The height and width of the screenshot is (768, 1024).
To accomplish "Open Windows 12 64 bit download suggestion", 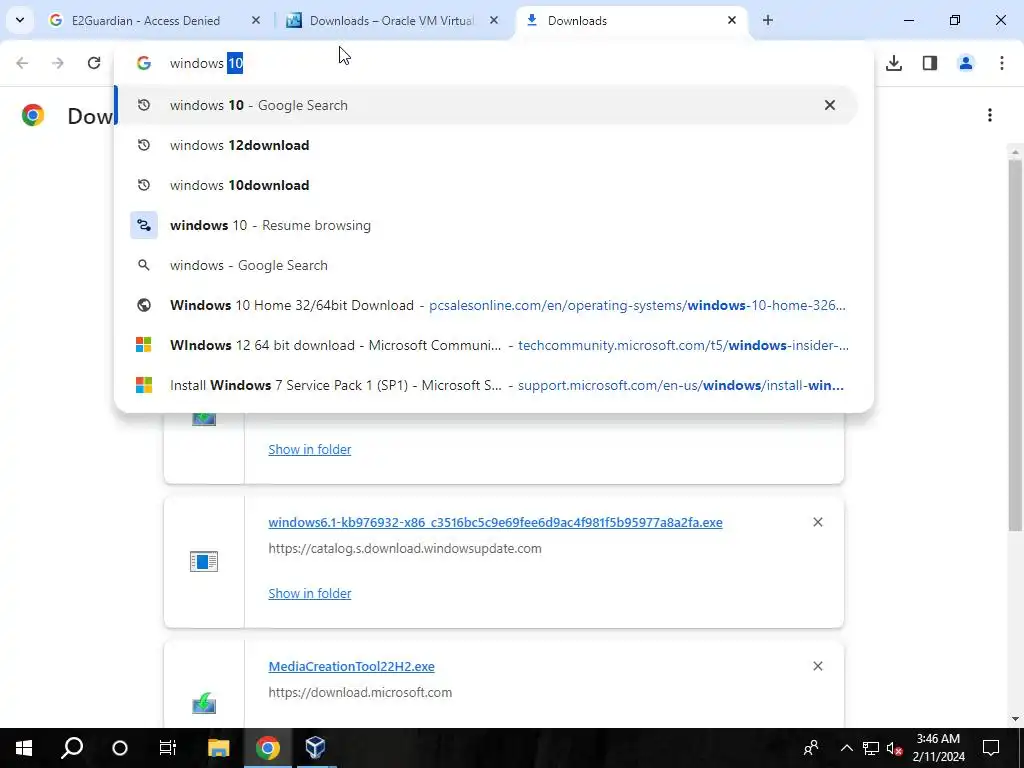I will coord(485,345).
